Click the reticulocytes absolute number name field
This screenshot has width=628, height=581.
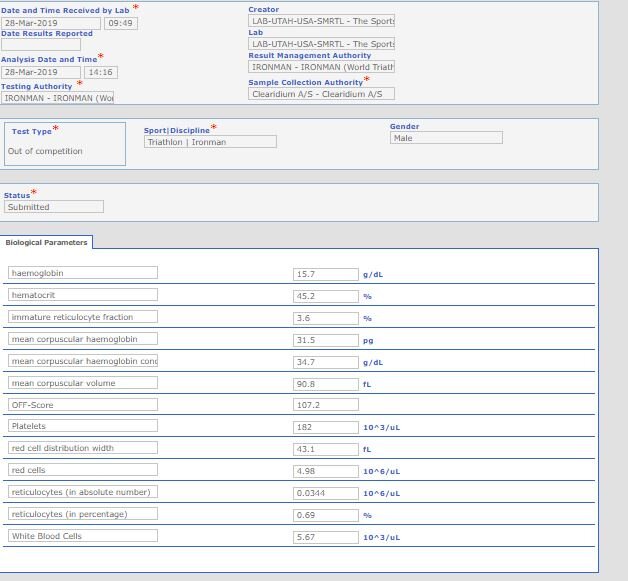[x=83, y=492]
